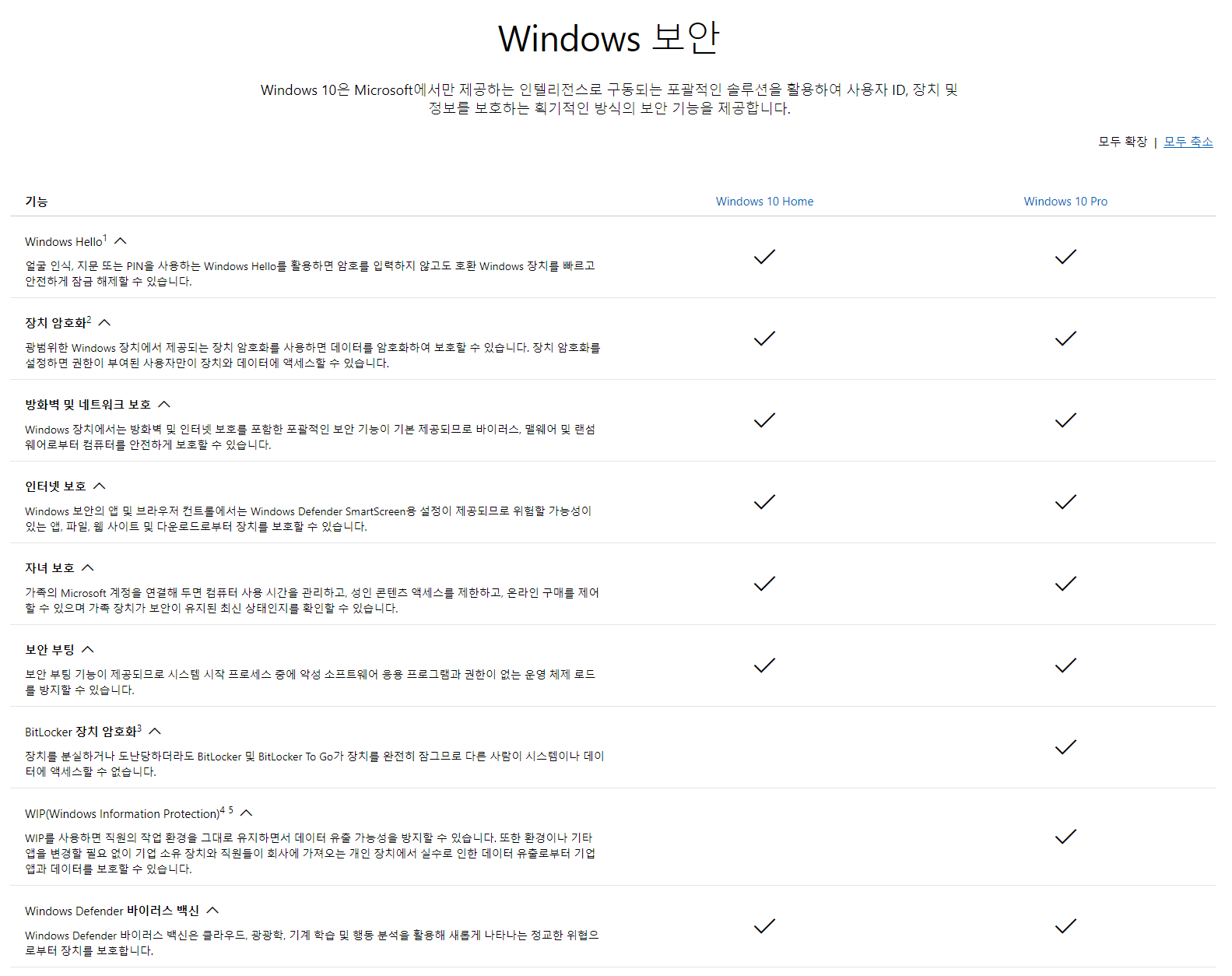Click the Windows Hello row title
Image resolution: width=1232 pixels, height=976 pixels.
(64, 242)
